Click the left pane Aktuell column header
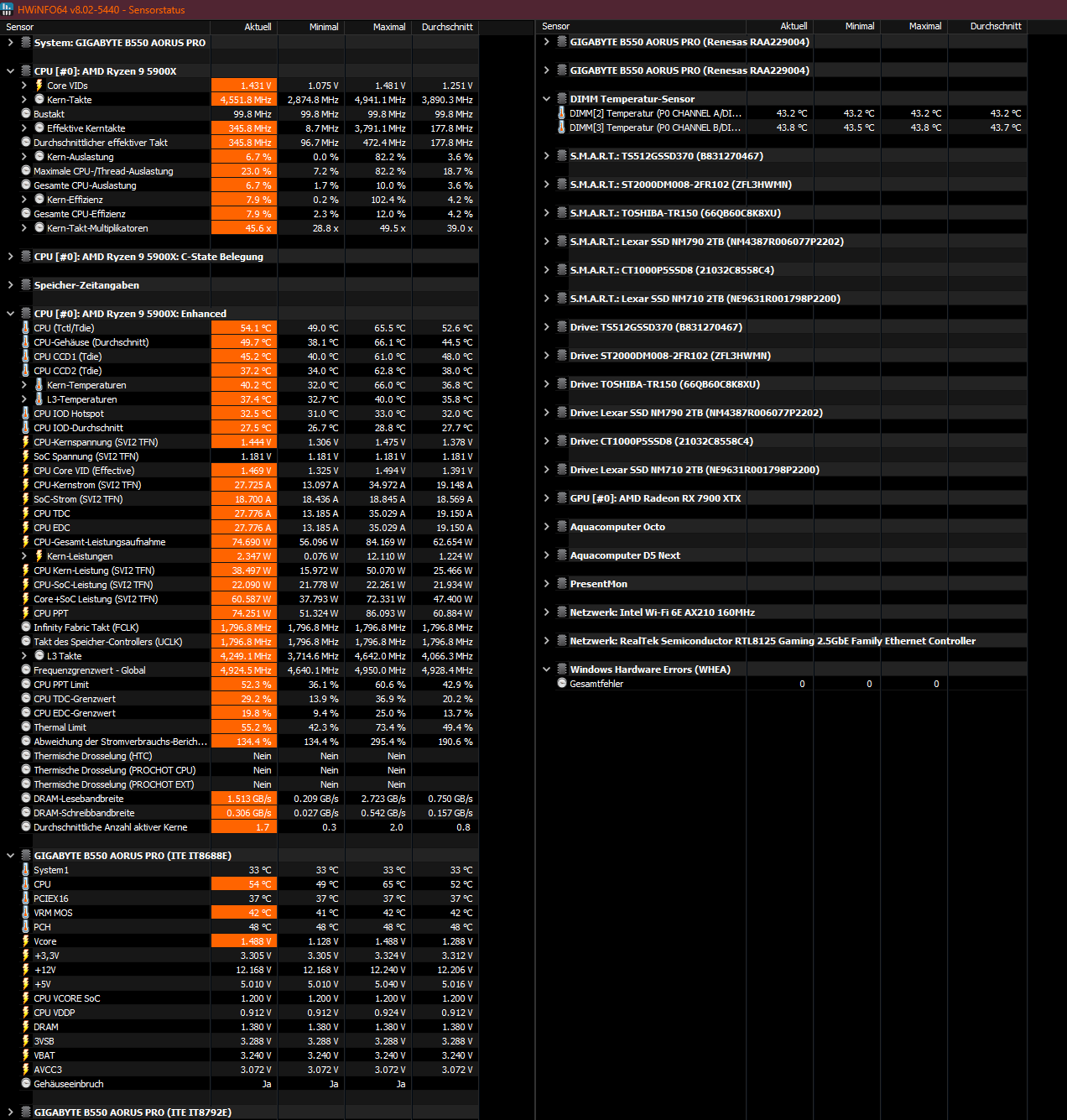 [244, 27]
